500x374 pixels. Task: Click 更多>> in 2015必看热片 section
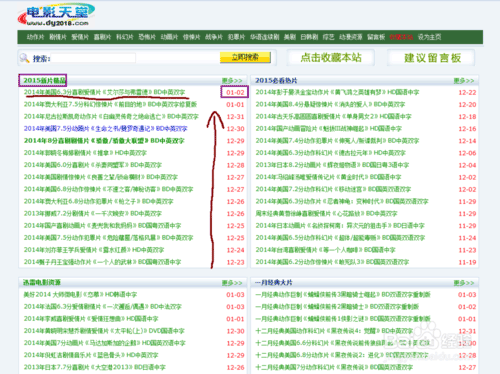(464, 81)
